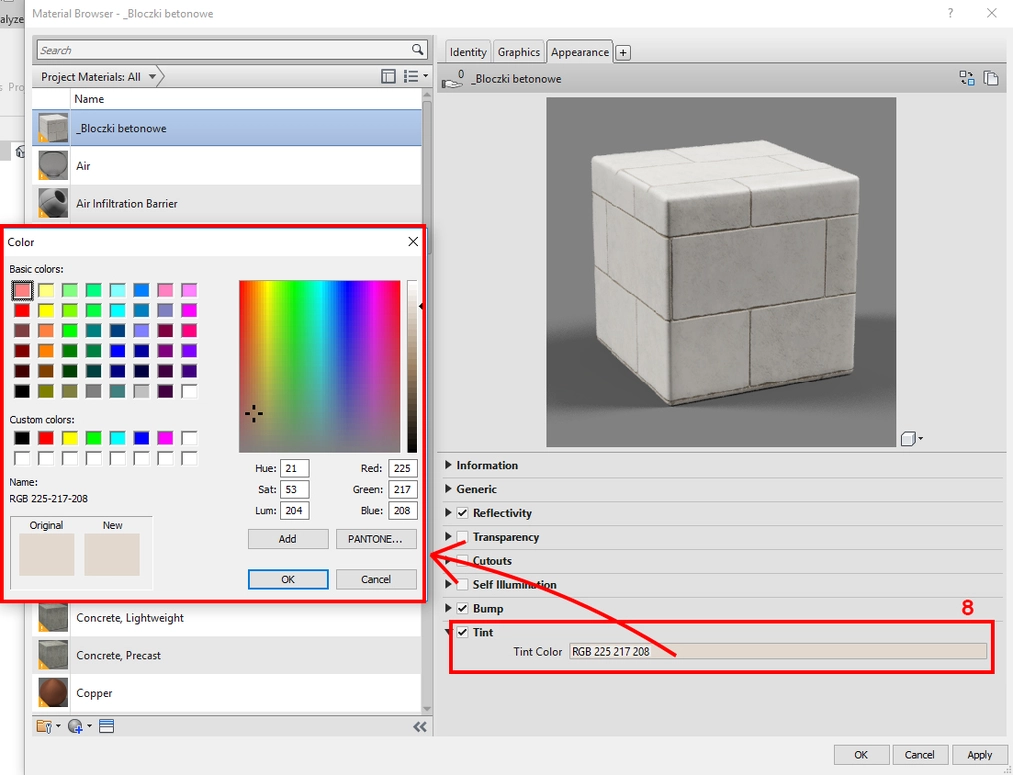Click the swap asset icon above preview
The width and height of the screenshot is (1013, 775).
(966, 77)
